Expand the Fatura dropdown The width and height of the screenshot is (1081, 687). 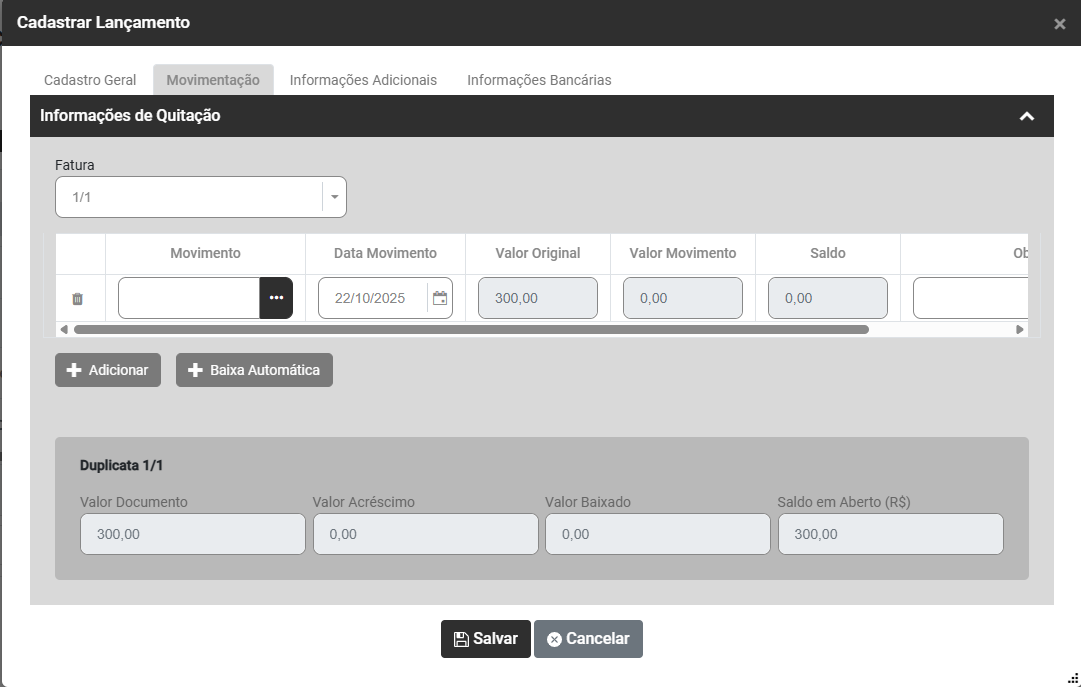pyautogui.click(x=334, y=198)
